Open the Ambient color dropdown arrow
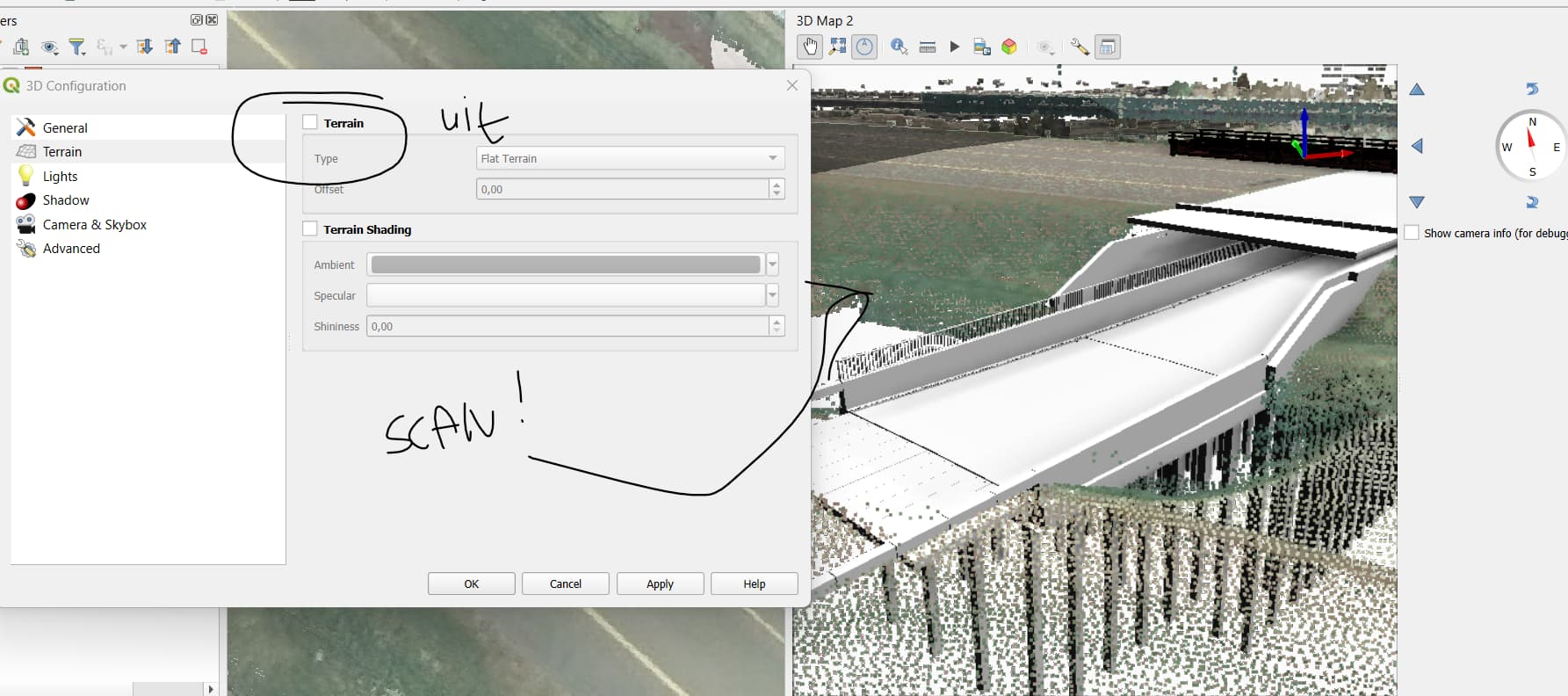 click(x=773, y=265)
